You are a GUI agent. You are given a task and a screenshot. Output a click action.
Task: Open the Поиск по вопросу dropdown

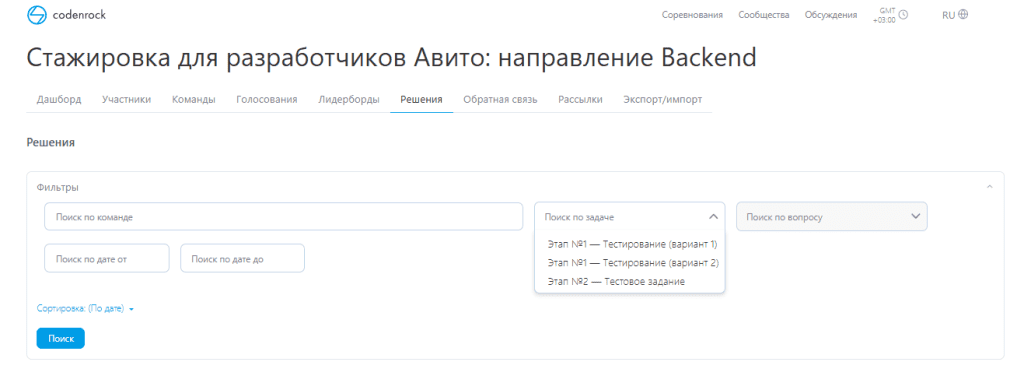[831, 216]
